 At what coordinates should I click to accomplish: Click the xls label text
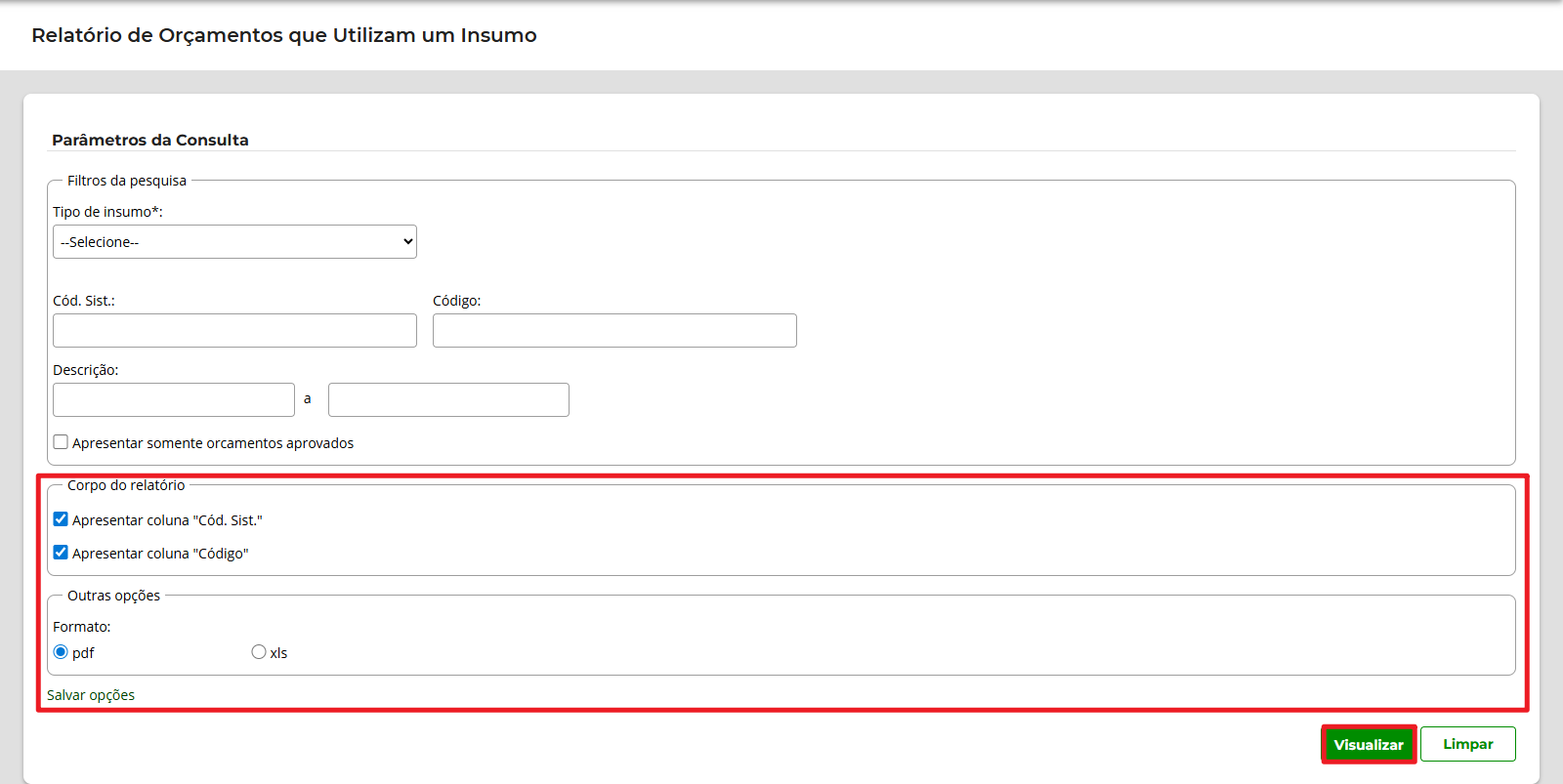[279, 653]
